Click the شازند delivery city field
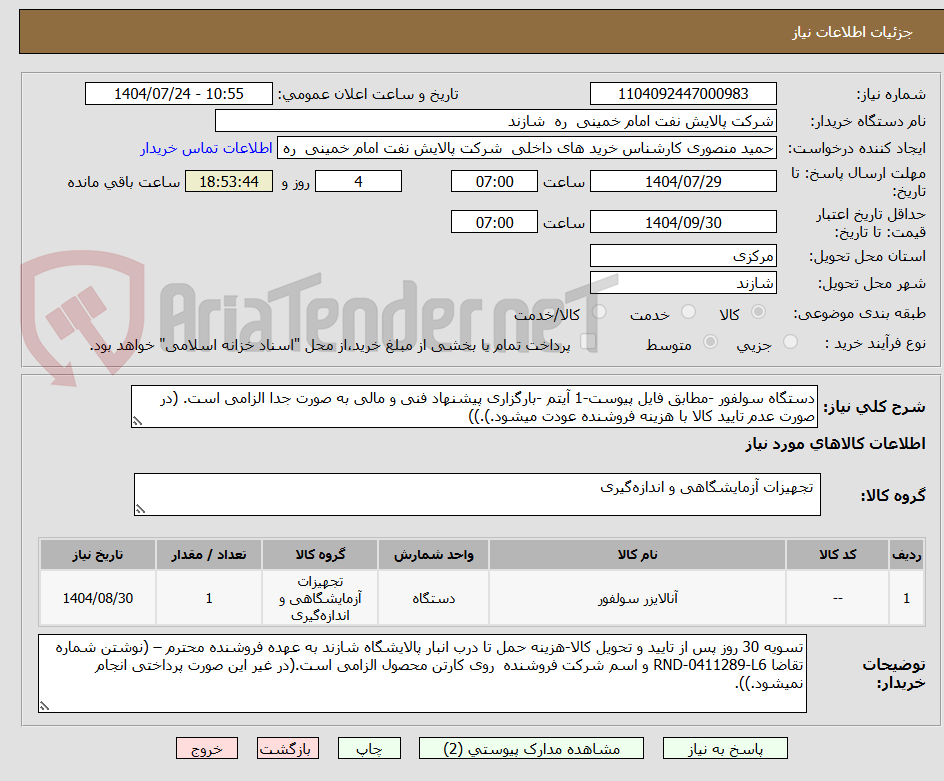This screenshot has height=781, width=944. [x=683, y=282]
